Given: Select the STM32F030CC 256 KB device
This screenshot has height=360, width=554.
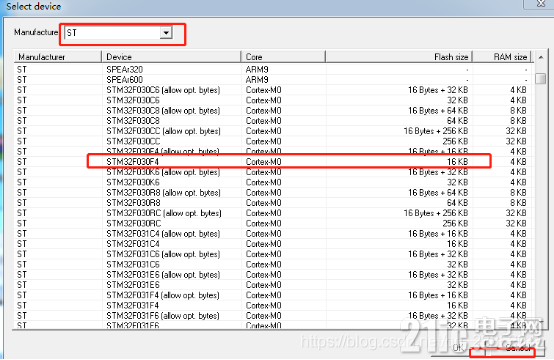Looking at the screenshot, I should pyautogui.click(x=272, y=141).
